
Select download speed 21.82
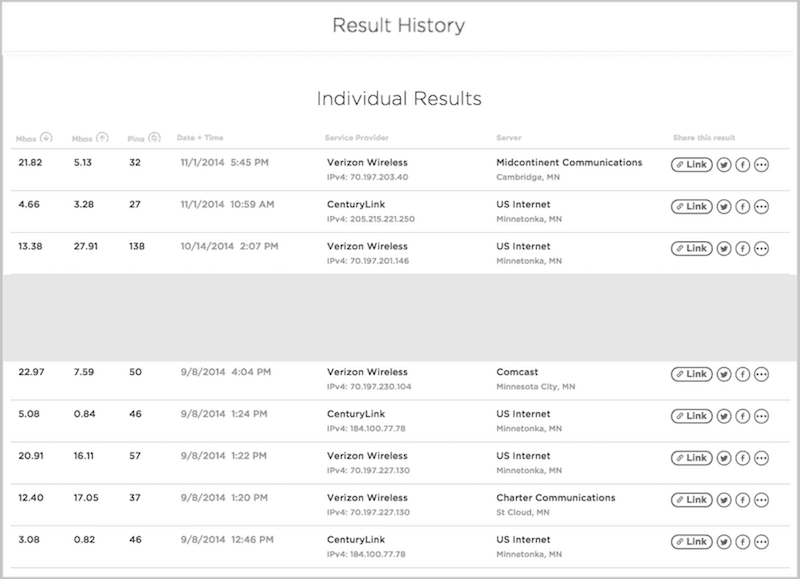pos(30,163)
